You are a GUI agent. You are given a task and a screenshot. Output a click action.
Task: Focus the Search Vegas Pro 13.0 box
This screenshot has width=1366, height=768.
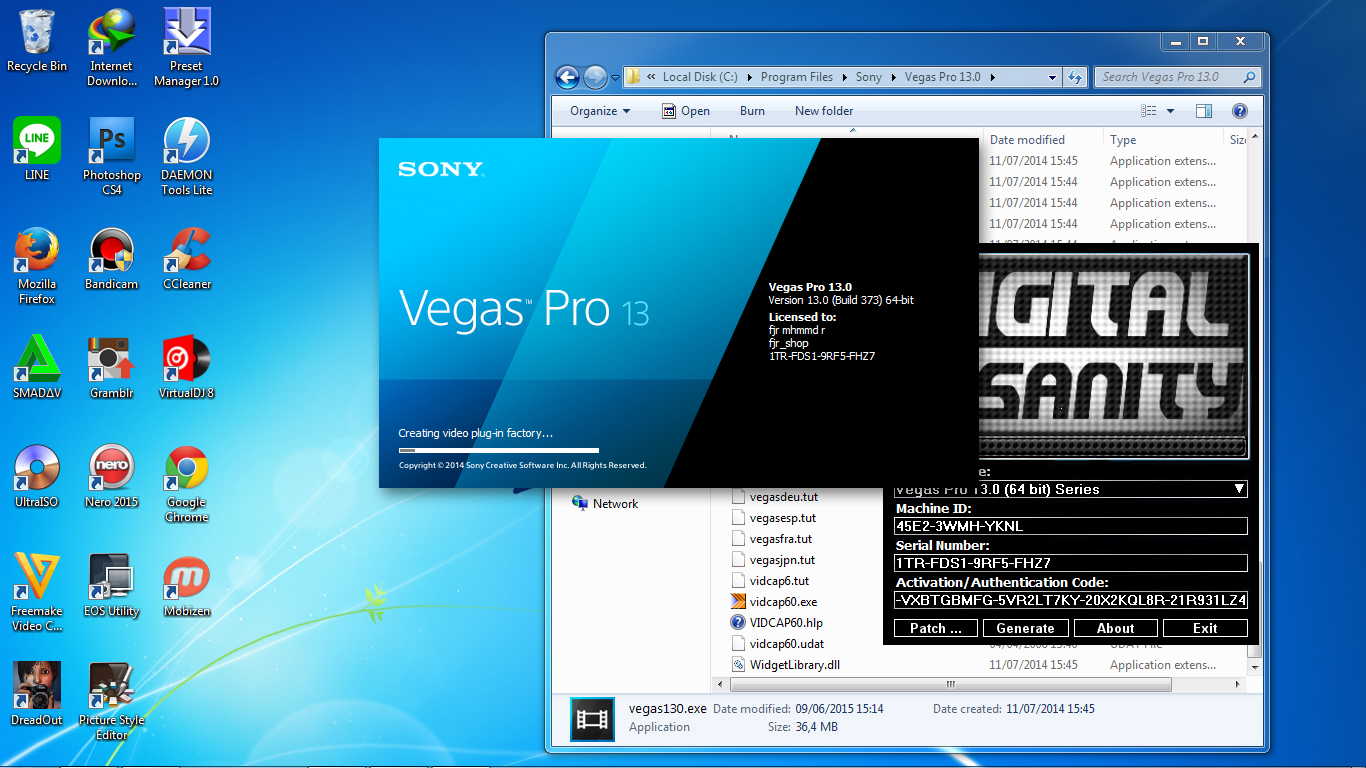pos(1178,77)
